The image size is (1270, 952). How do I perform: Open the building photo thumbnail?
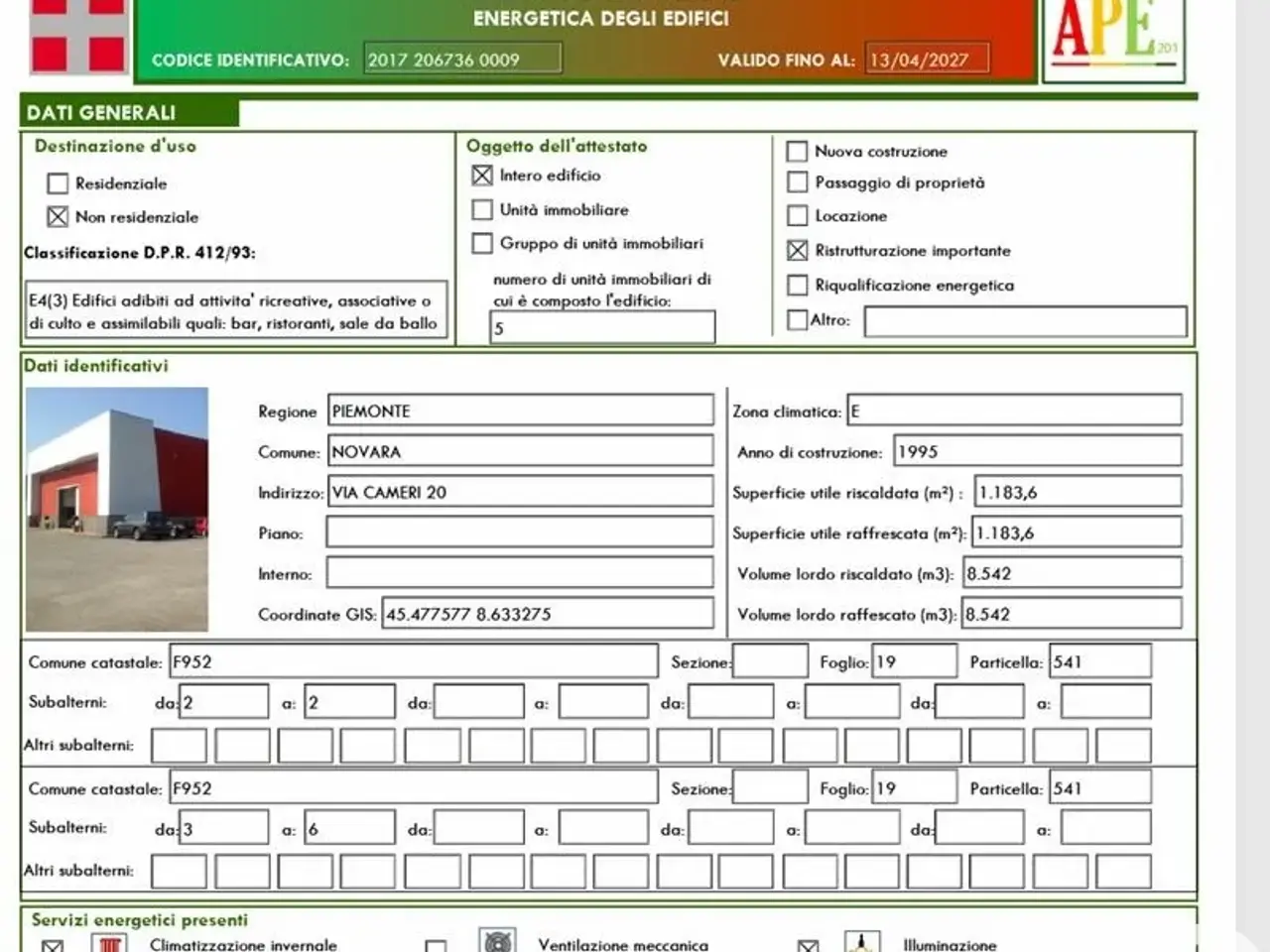pyautogui.click(x=117, y=510)
